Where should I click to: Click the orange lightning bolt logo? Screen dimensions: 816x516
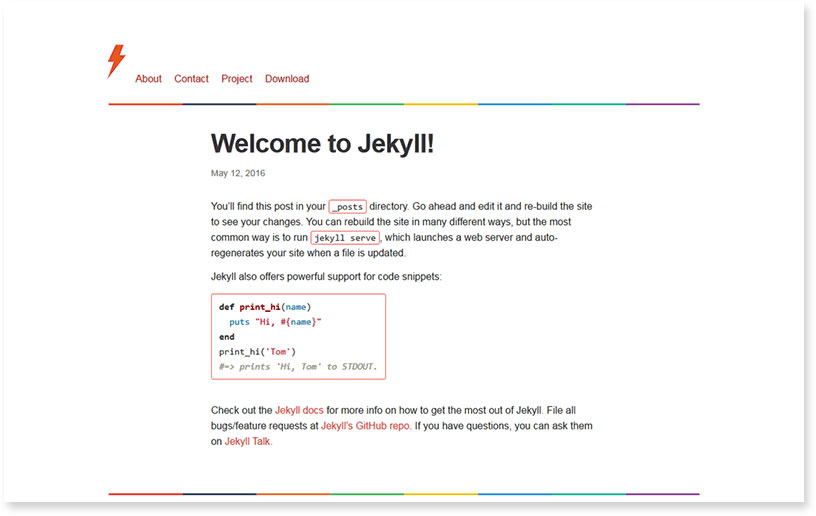pos(117,61)
